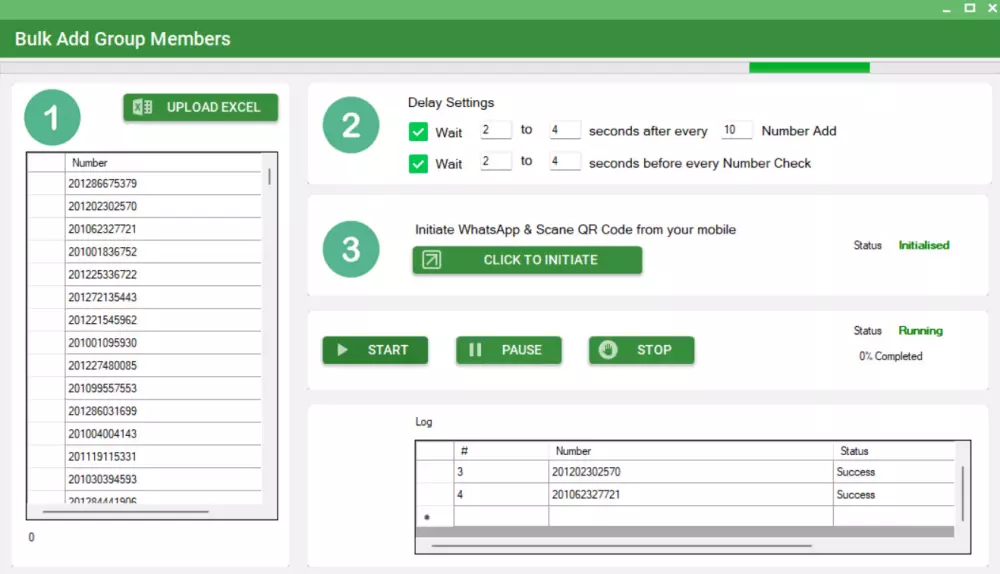The image size is (1000, 574).
Task: Click the play triangle icon on Start
Action: coord(342,350)
